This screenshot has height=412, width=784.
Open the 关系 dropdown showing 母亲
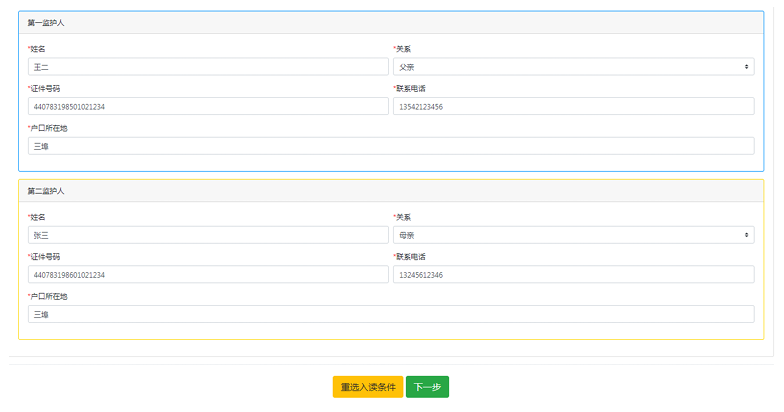click(x=574, y=235)
